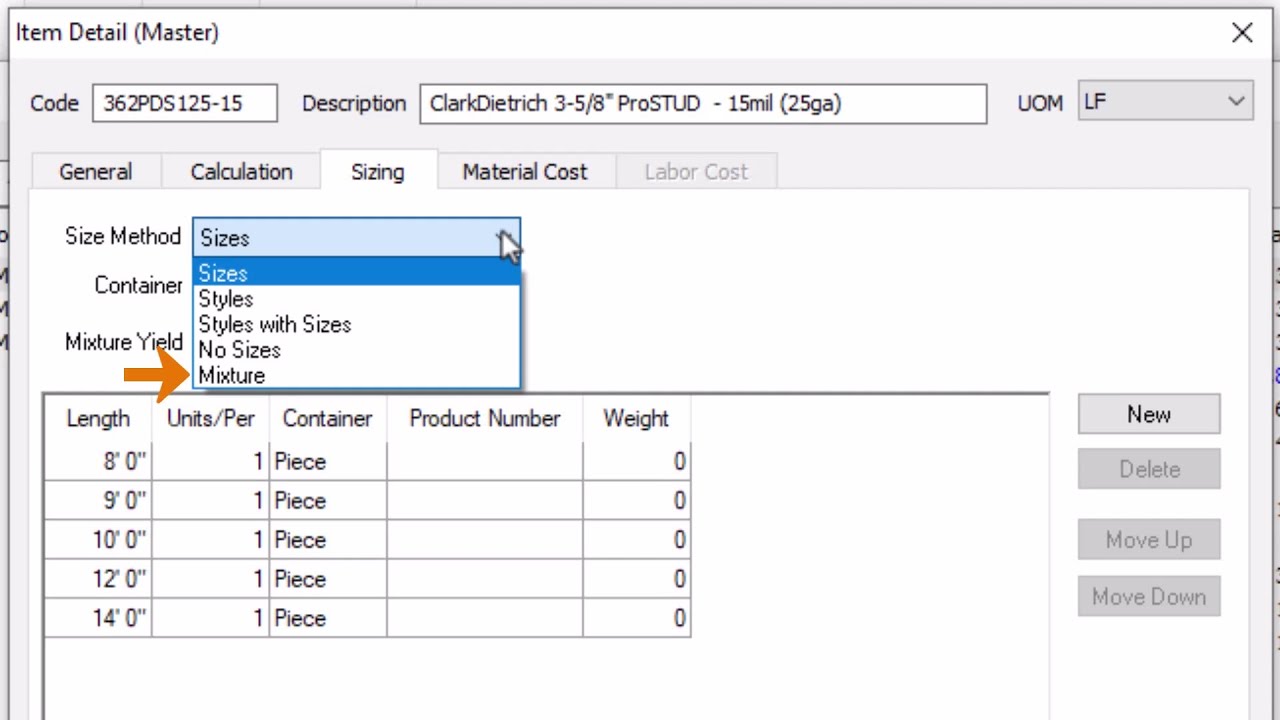Switch to the General tab
Viewport: 1280px width, 720px height.
tap(95, 172)
